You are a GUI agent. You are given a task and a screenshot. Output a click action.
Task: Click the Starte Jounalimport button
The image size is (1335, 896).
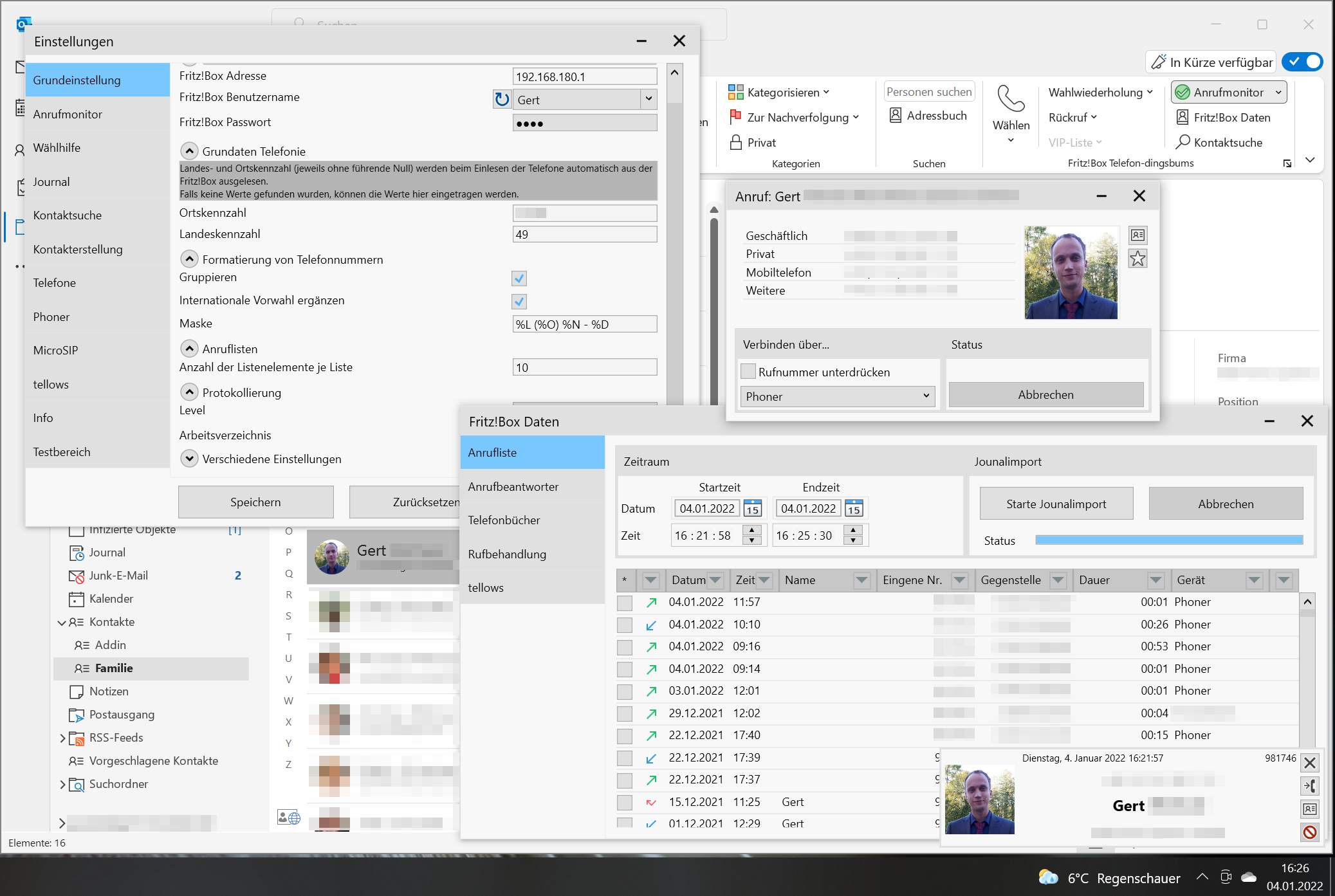coord(1056,504)
